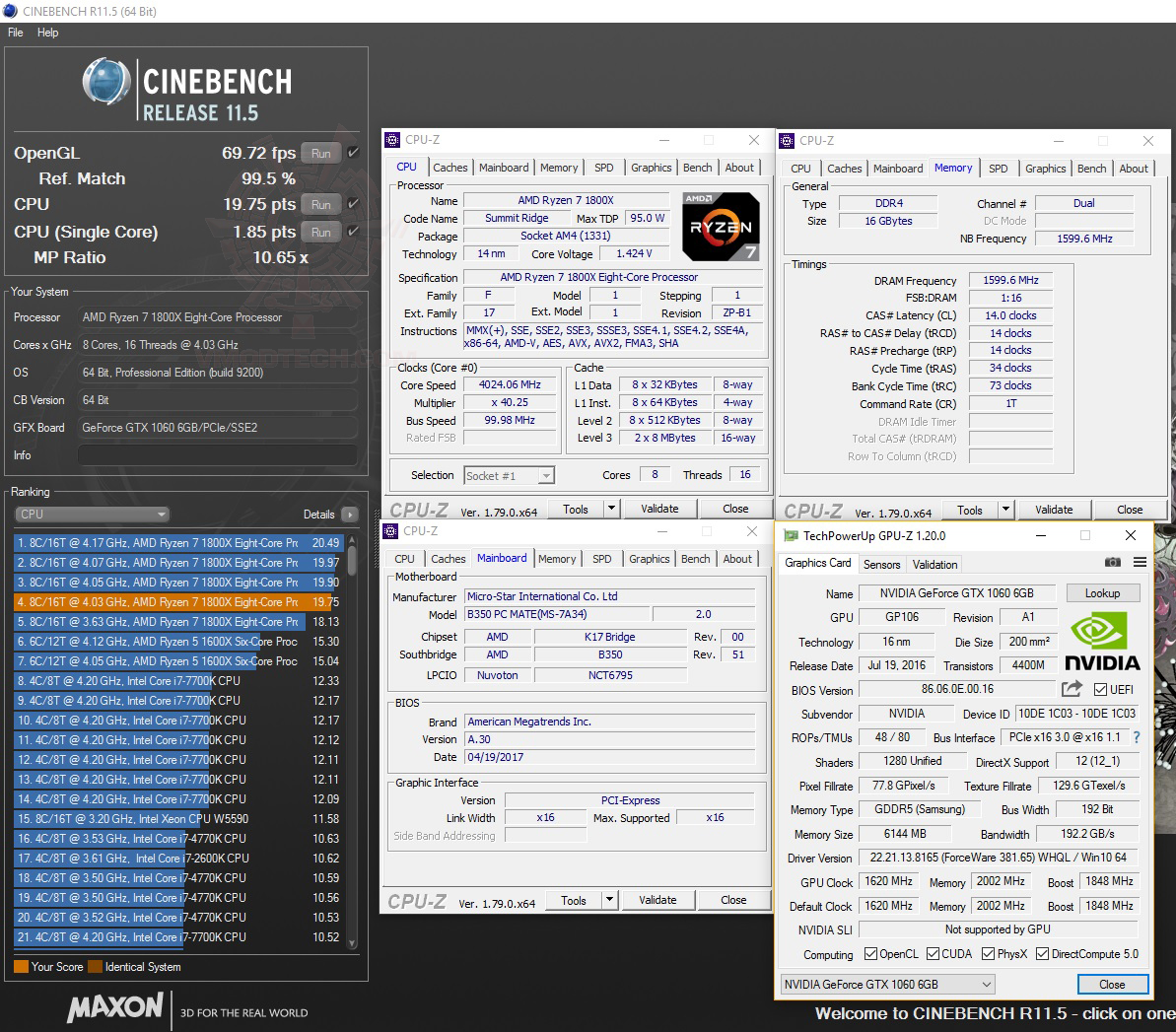
Task: Open Tools dropdown arrow in CPU-Z CPU window
Action: (611, 509)
